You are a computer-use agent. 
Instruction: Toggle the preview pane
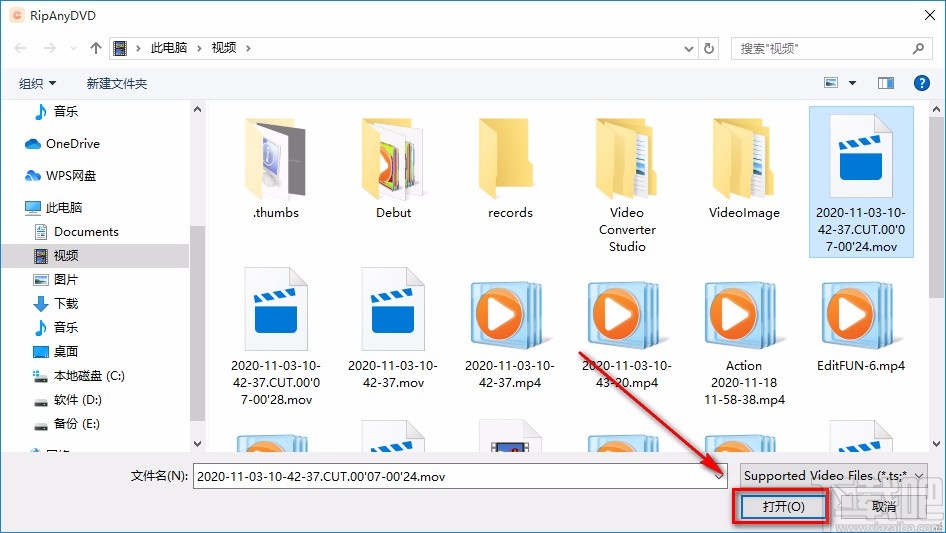point(886,83)
